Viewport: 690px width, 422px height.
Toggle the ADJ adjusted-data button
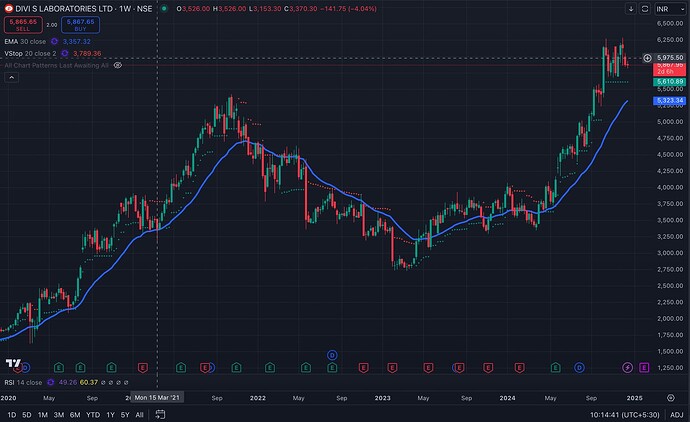(677, 415)
